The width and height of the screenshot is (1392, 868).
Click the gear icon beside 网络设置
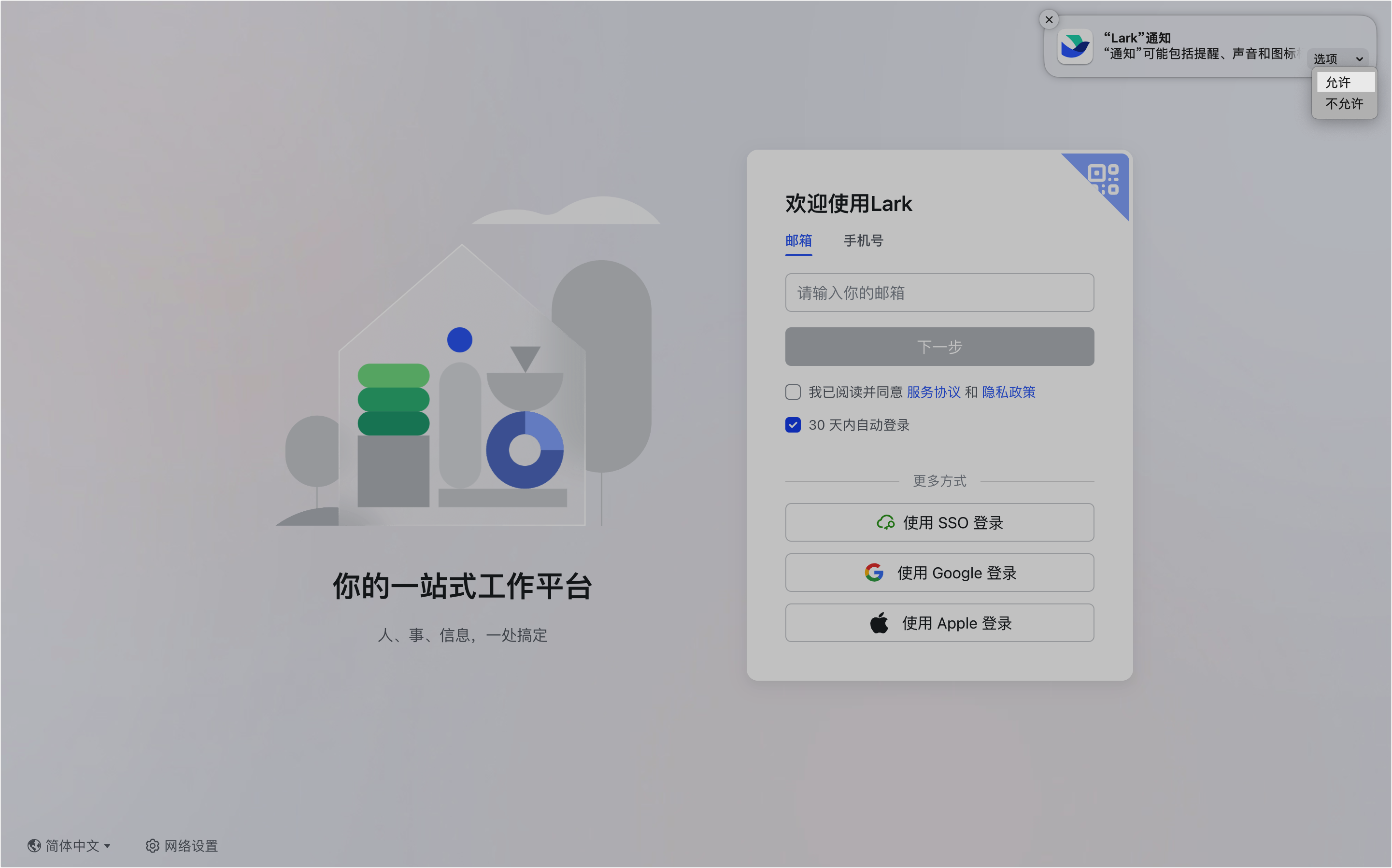[152, 846]
